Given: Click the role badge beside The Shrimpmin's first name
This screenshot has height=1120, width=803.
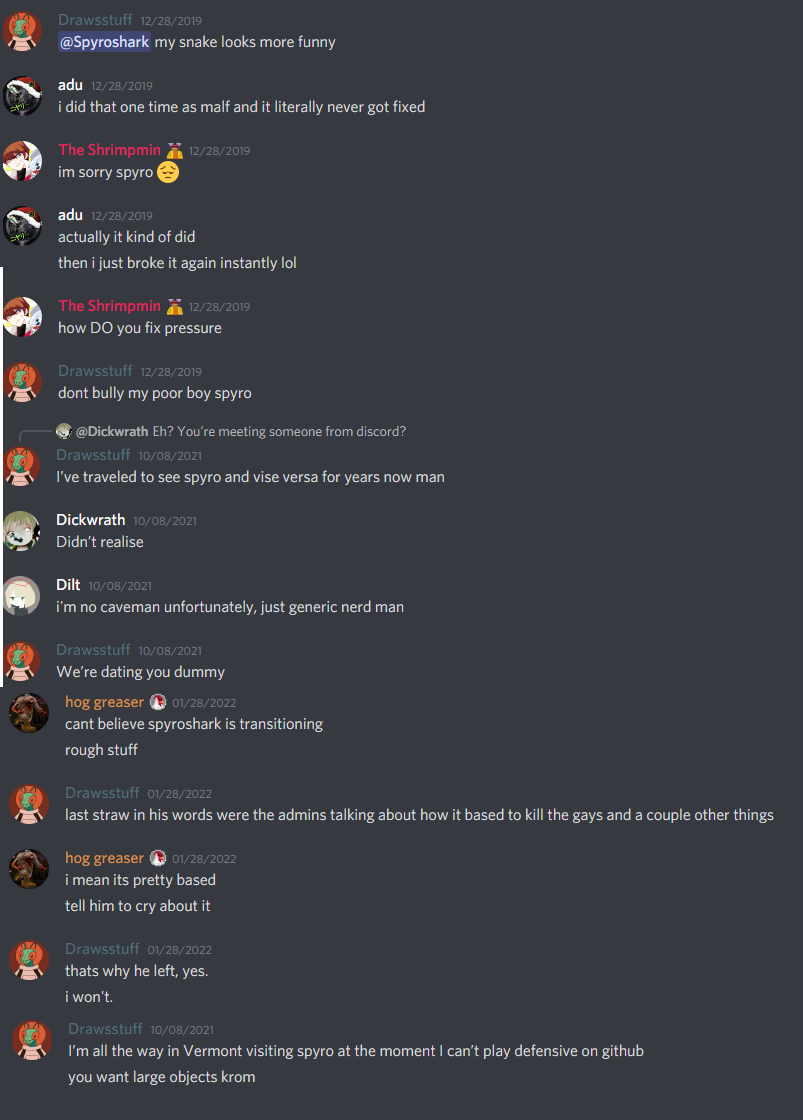Looking at the screenshot, I should [175, 150].
